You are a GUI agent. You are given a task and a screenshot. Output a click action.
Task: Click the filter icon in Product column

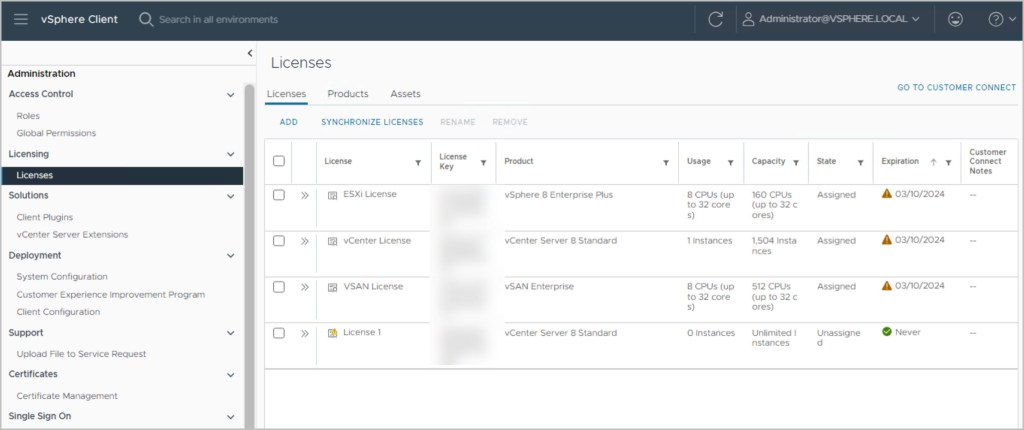pos(666,162)
